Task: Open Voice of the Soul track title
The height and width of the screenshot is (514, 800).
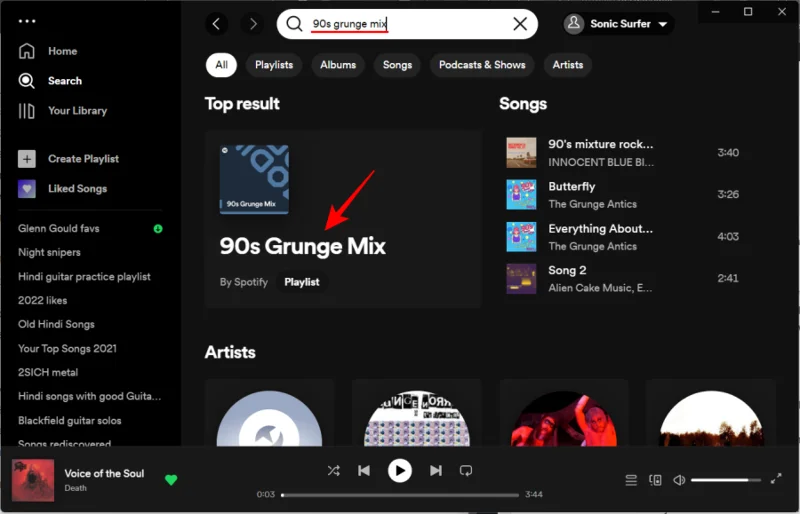Action: tap(104, 473)
